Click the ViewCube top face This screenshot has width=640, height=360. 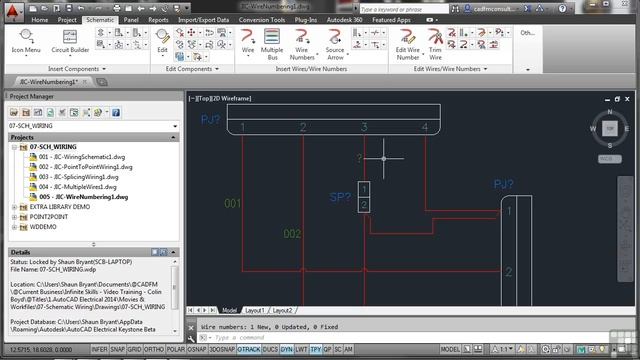(610, 129)
